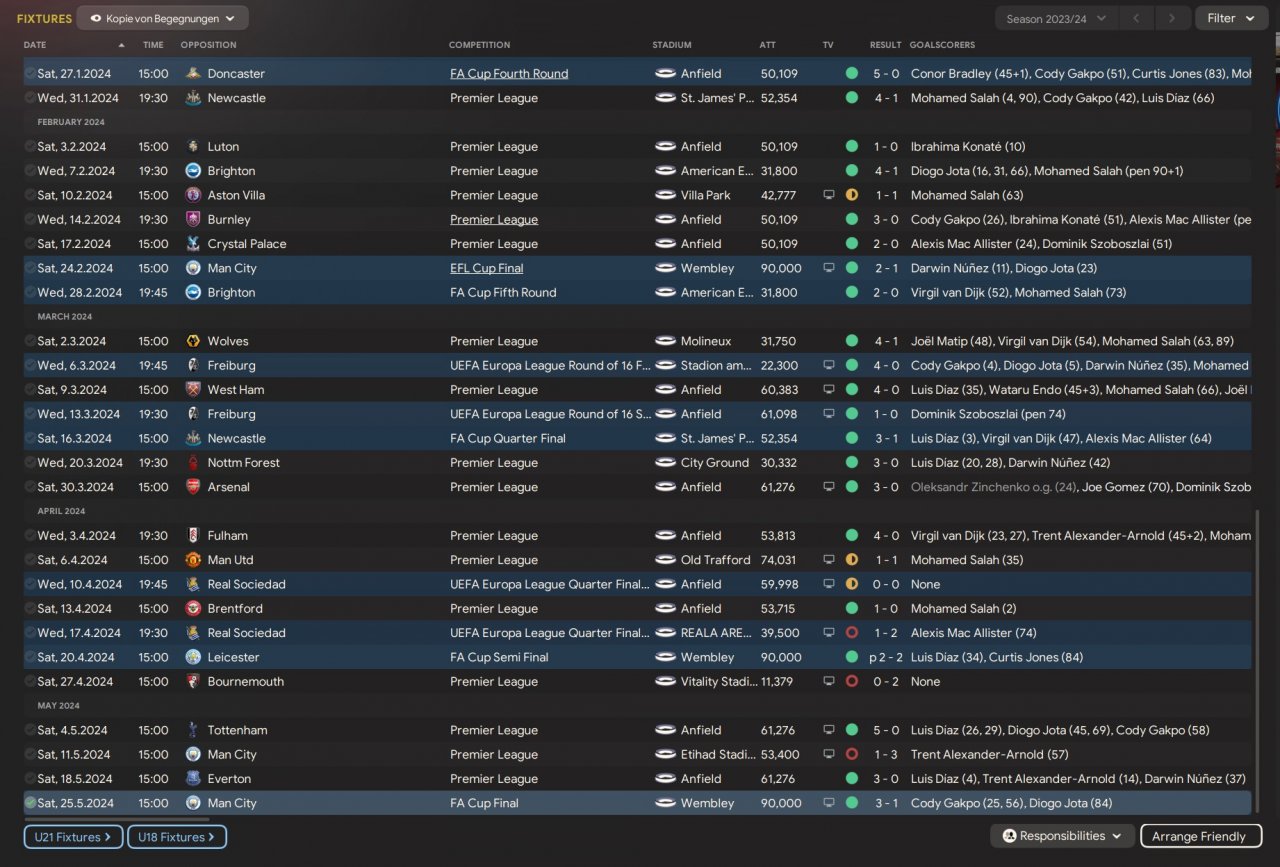Click the Wolves club badge
This screenshot has height=867, width=1280.
click(x=193, y=341)
